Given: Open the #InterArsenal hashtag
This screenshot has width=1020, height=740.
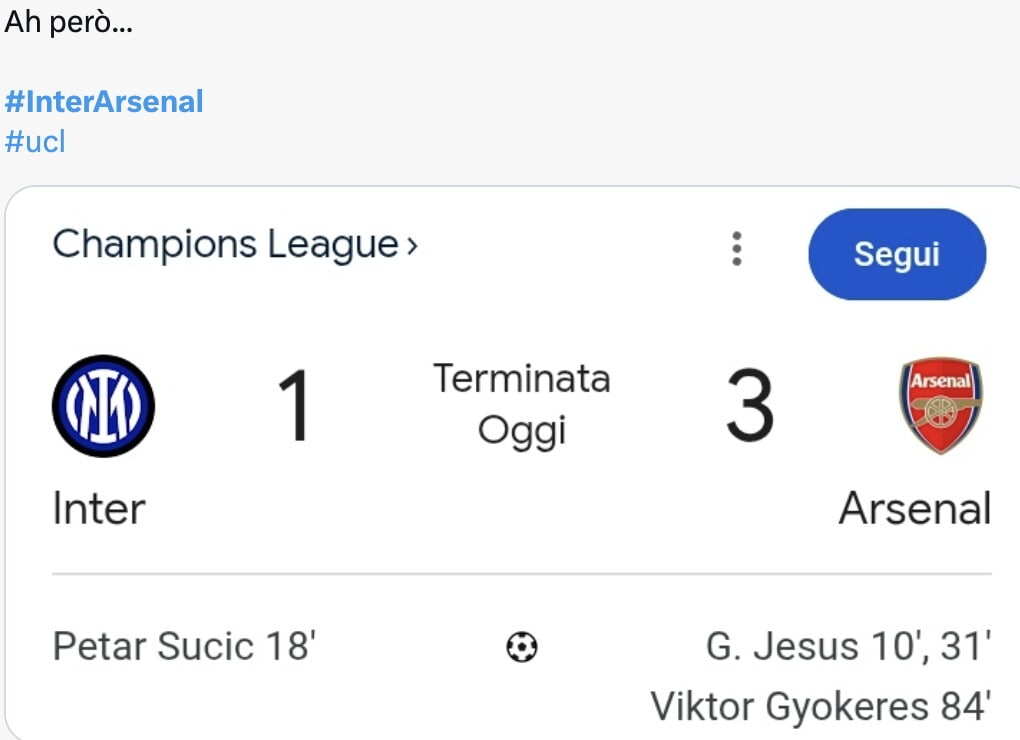Looking at the screenshot, I should [104, 101].
